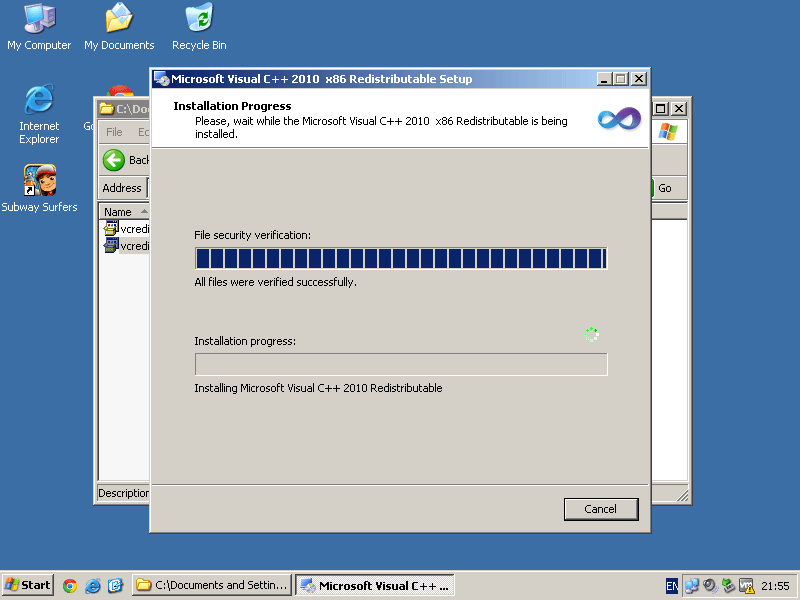Click the "File security verification:" label
This screenshot has width=800, height=600.
pos(253,235)
